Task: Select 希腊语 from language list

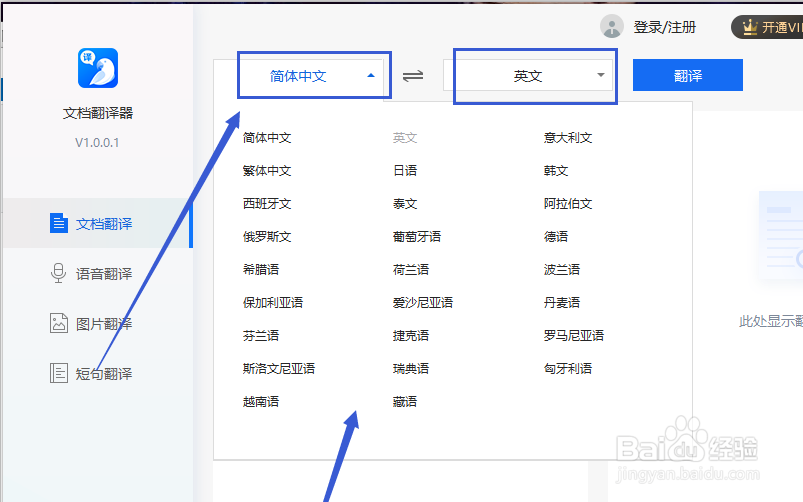Action: [x=261, y=269]
